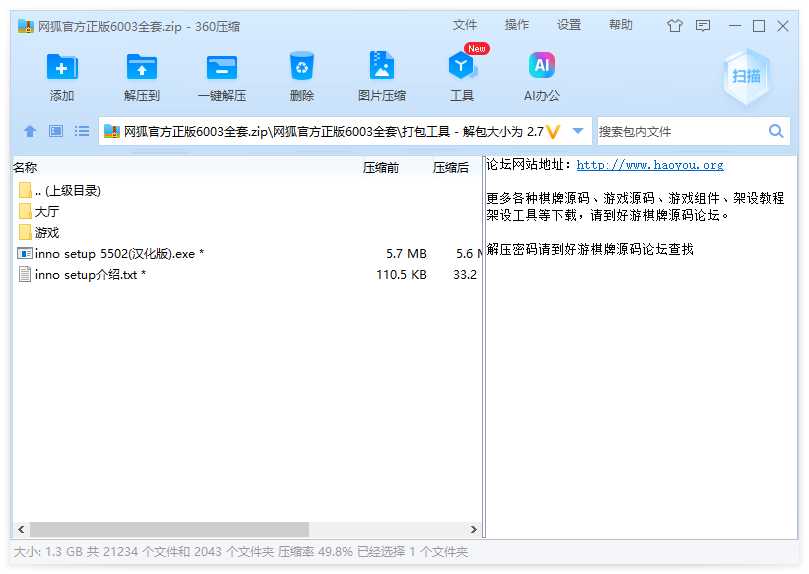Sort by the 压缩前 column header

(381, 168)
